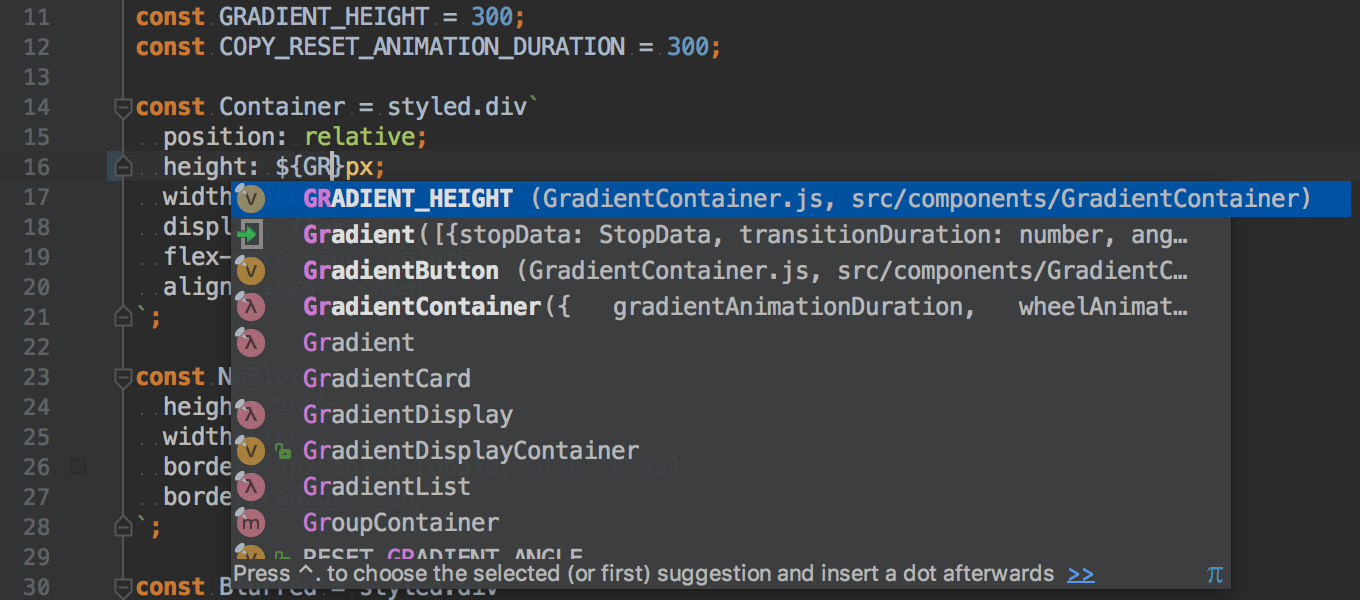Click the variable icon beside GRADIENT_HEIGHT
This screenshot has width=1360, height=600.
(x=251, y=199)
